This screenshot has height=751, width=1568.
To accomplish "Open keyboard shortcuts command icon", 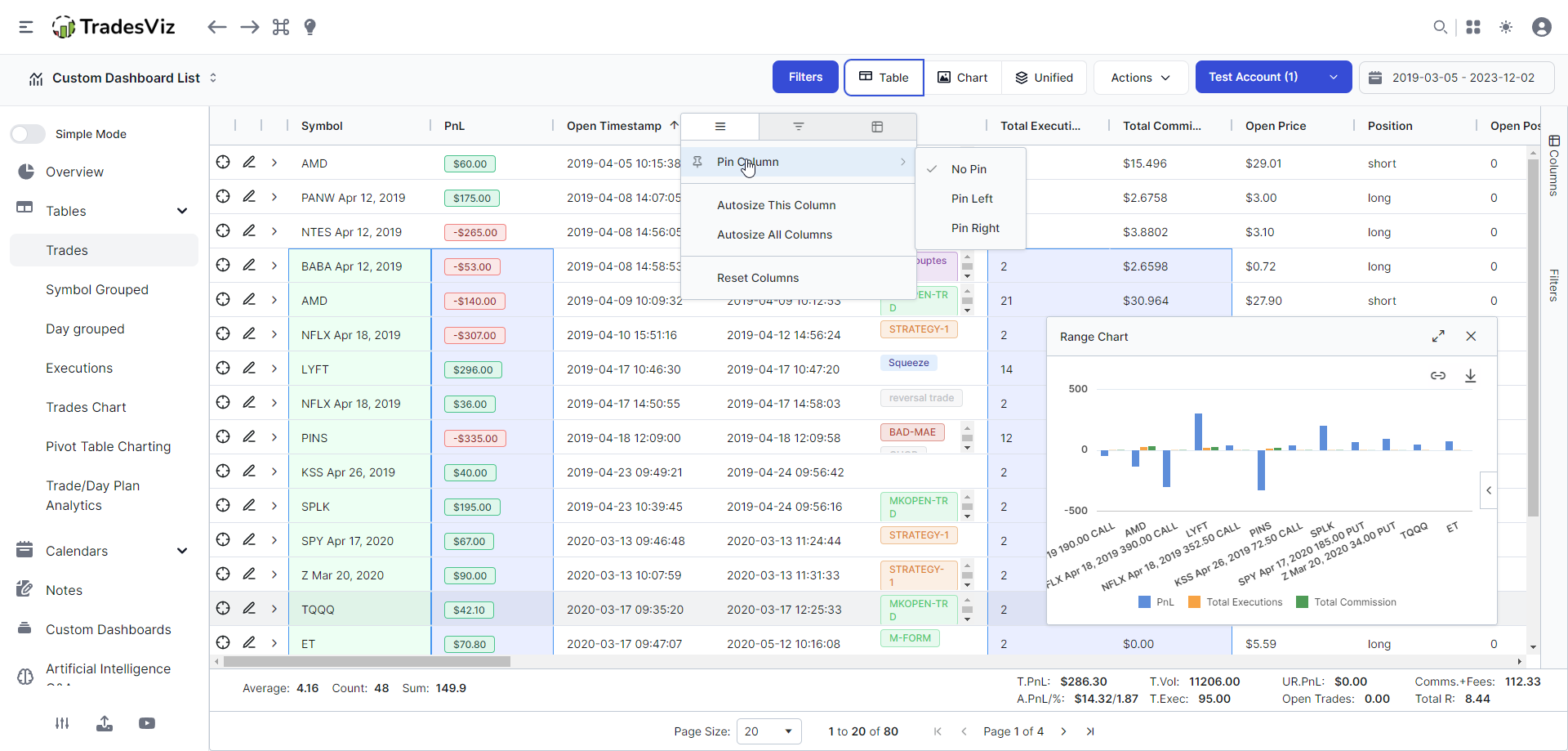I will pos(281,27).
